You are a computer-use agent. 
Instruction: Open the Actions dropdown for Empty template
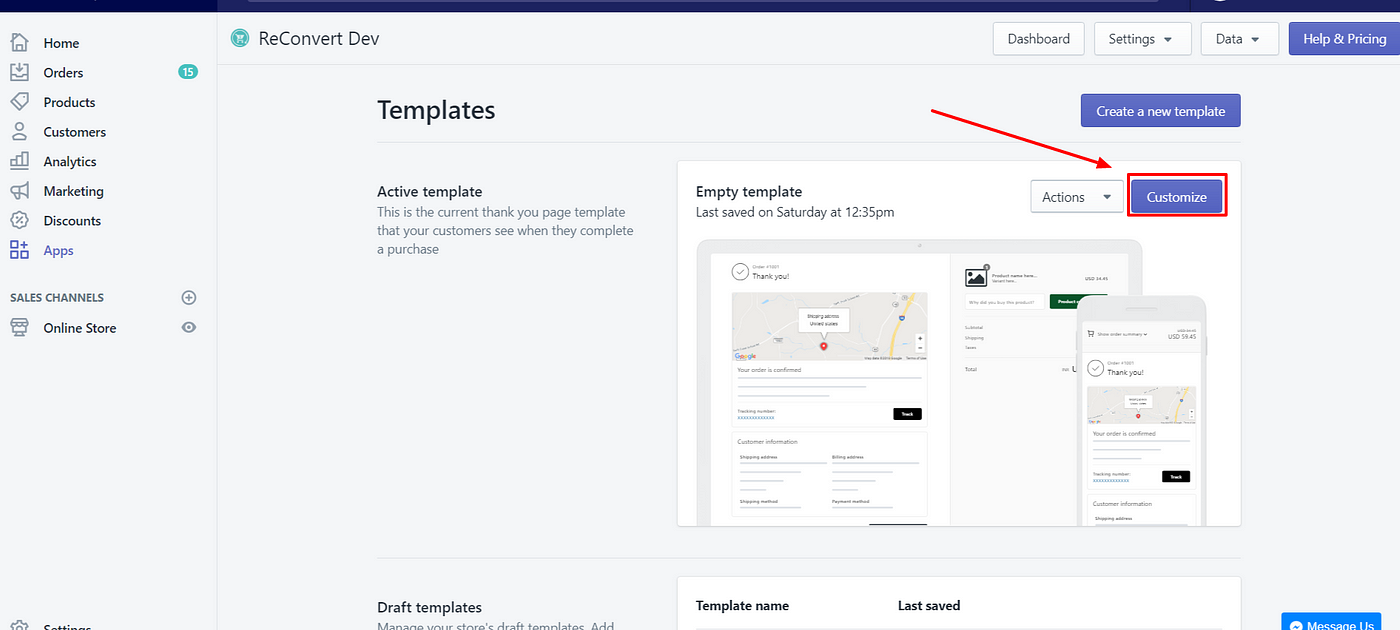click(x=1076, y=197)
